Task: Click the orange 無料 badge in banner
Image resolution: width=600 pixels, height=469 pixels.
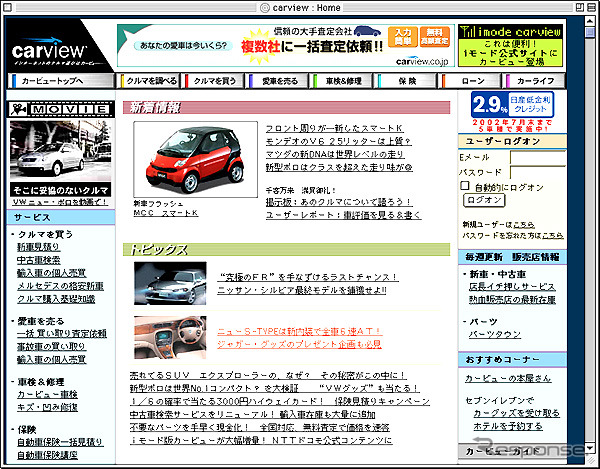Action: [434, 37]
